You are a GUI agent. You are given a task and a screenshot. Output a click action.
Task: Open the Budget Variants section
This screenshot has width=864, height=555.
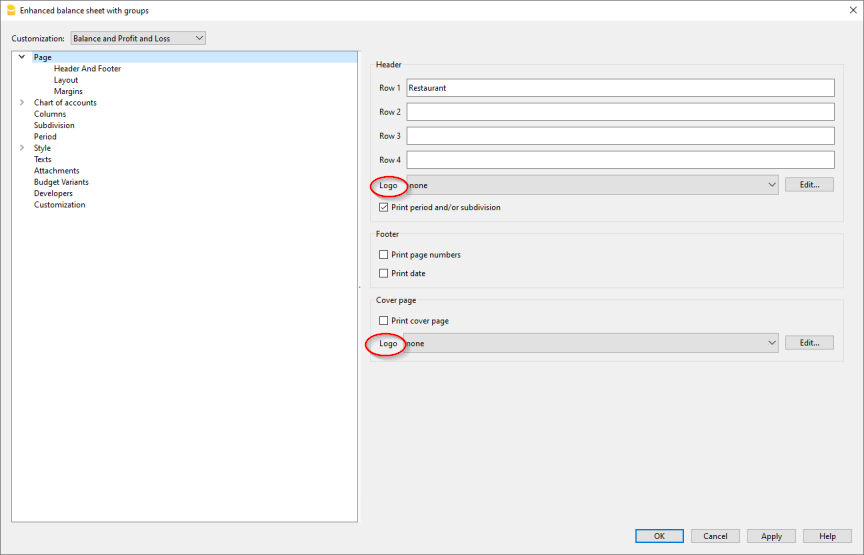click(x=61, y=182)
